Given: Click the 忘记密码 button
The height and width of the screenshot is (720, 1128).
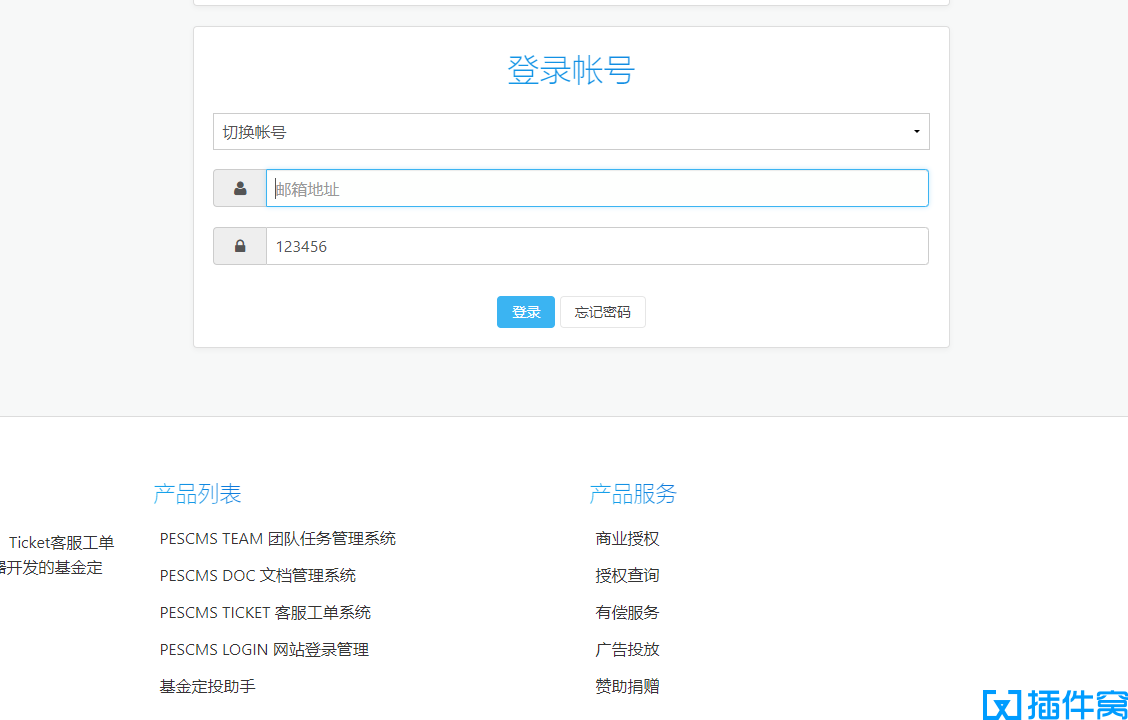Looking at the screenshot, I should (x=603, y=312).
